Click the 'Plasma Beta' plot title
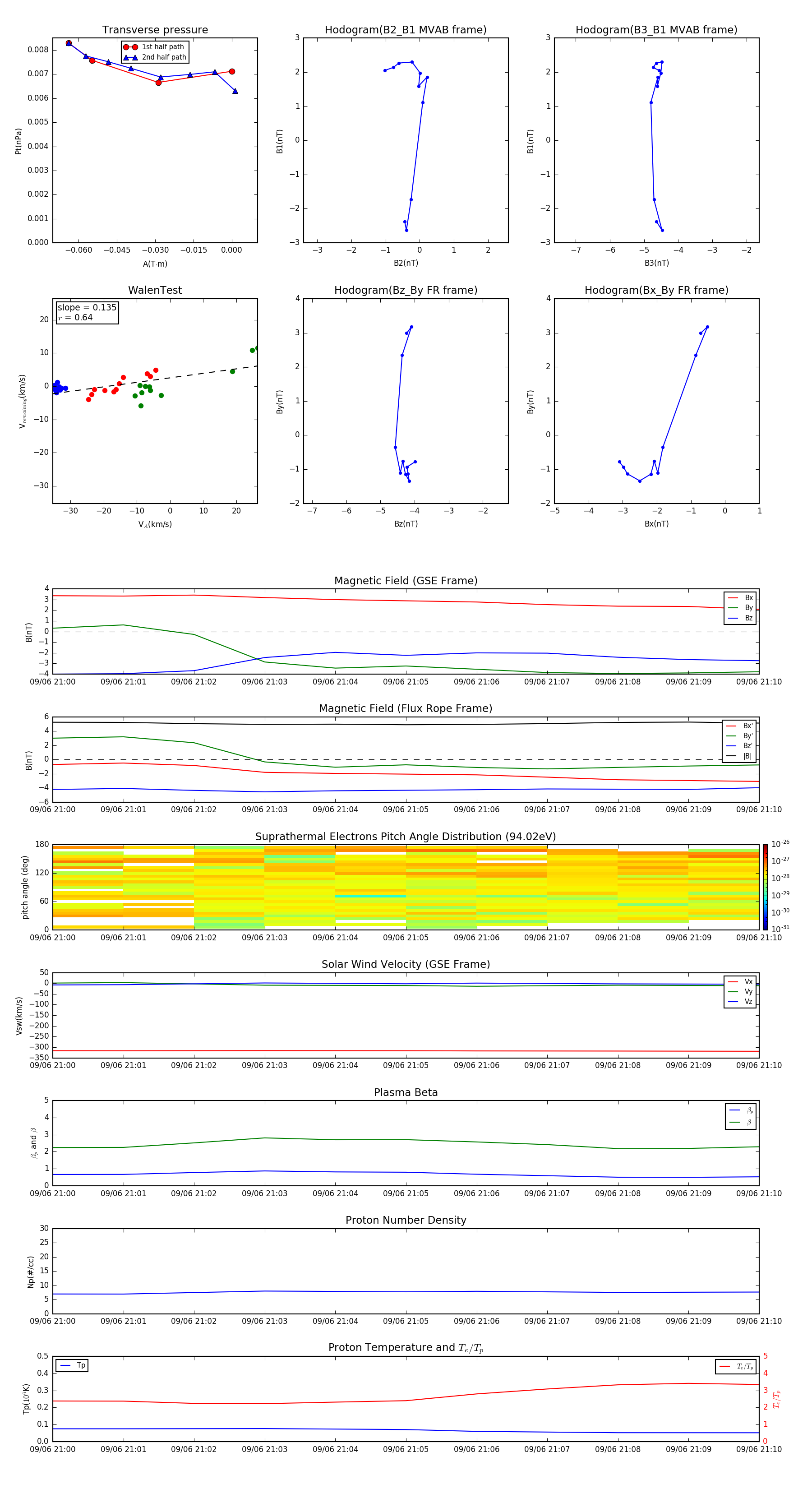Viewport: 812px width, 1489px height. click(406, 1093)
